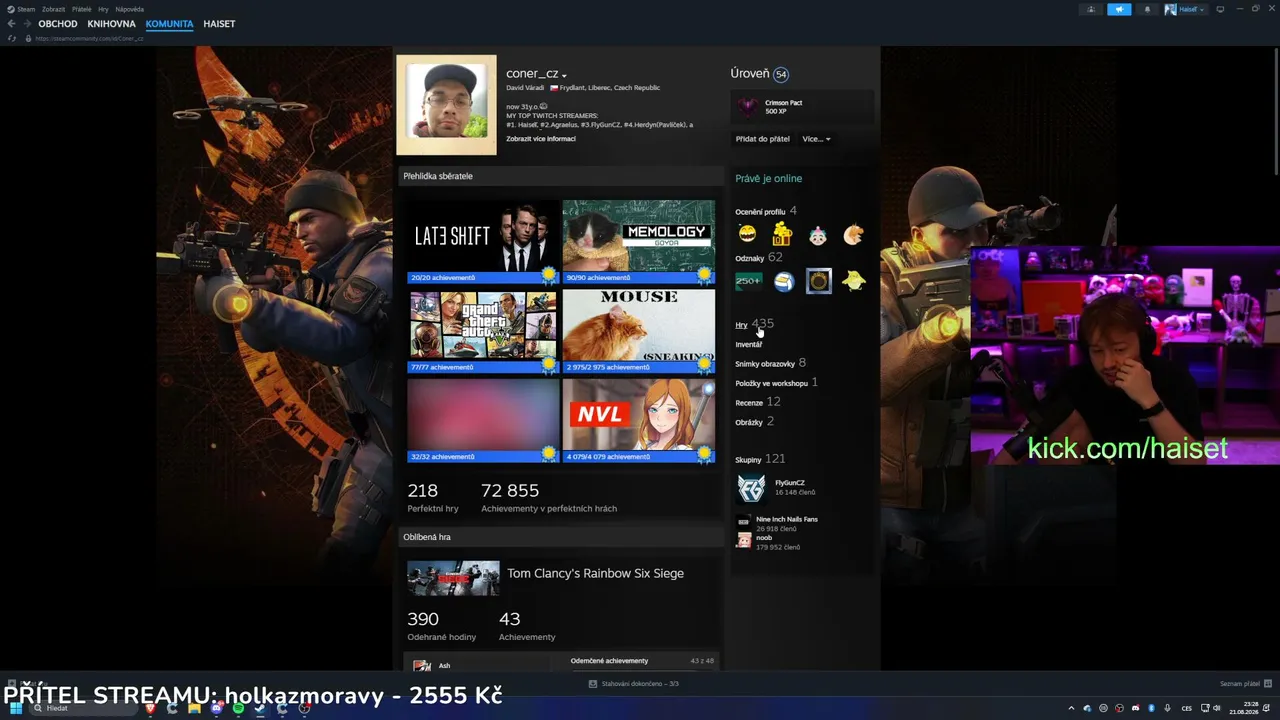The height and width of the screenshot is (720, 1280).
Task: Switch to Big Picture mode icon
Action: tap(1220, 9)
